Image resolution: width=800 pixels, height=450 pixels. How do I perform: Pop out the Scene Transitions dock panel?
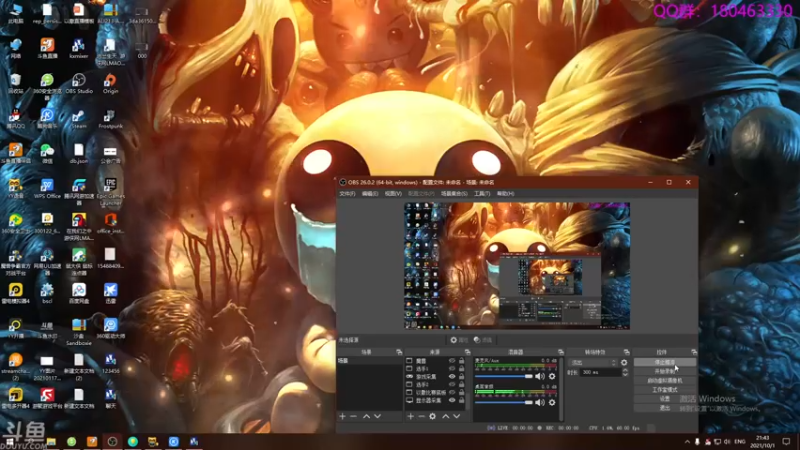[x=627, y=352]
